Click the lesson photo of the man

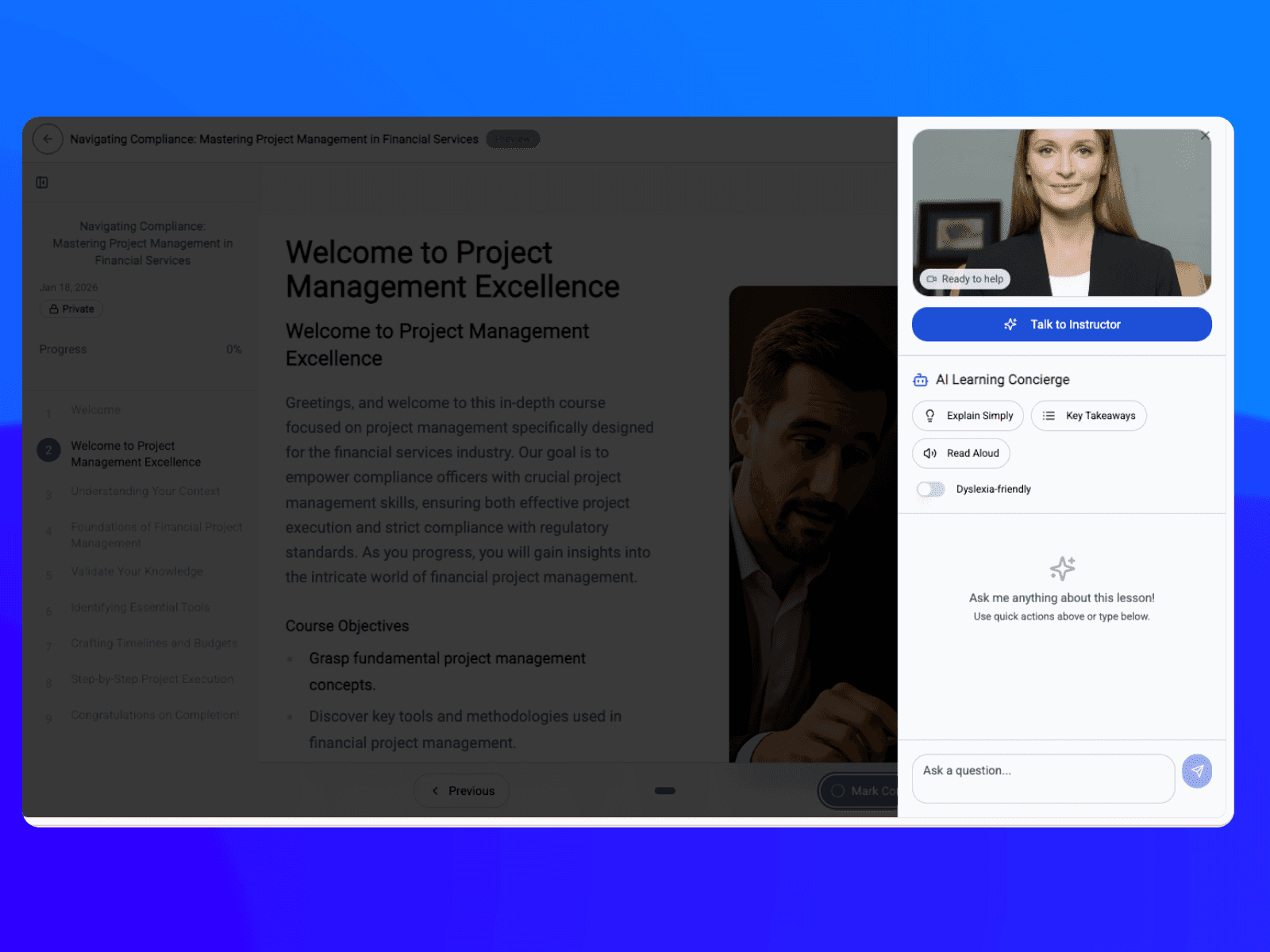813,524
